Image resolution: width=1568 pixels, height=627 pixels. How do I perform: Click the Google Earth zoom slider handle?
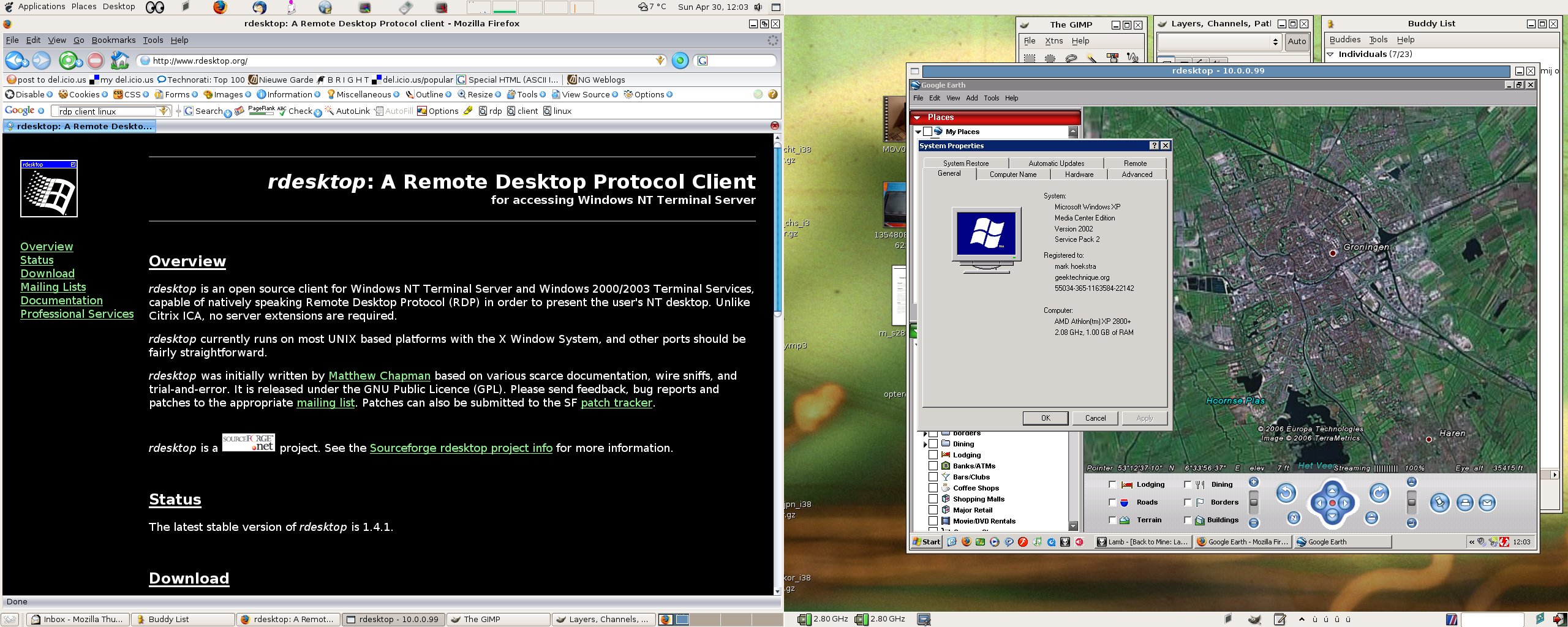click(x=1254, y=503)
